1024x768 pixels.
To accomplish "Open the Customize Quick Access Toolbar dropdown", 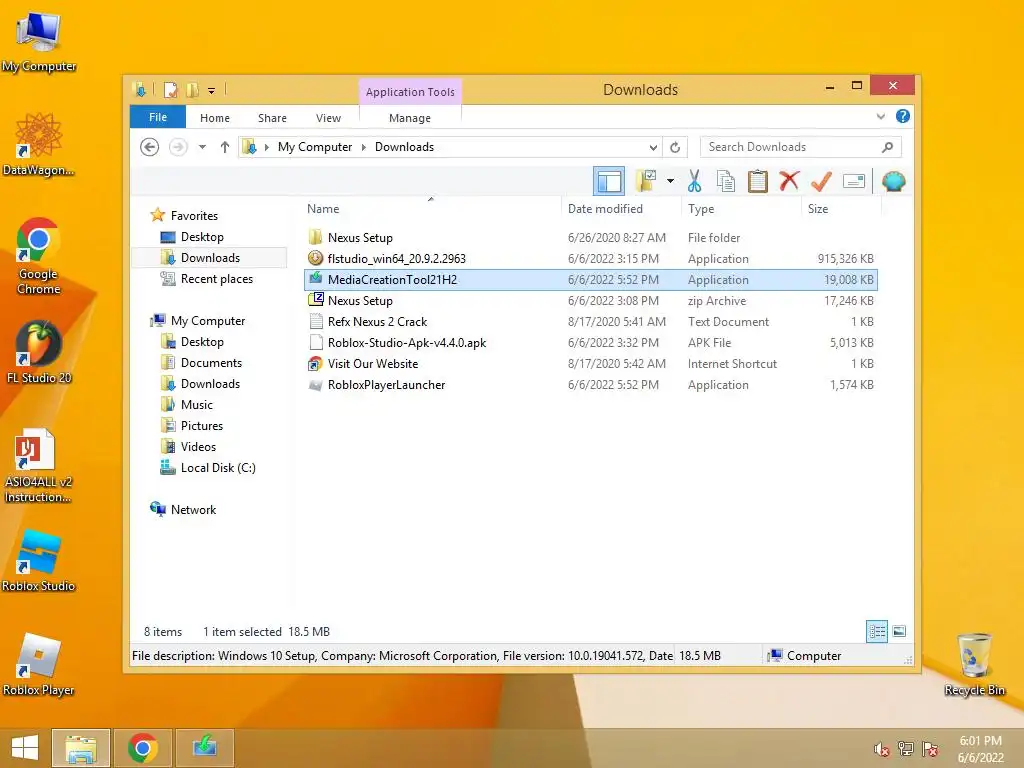I will click(x=212, y=90).
